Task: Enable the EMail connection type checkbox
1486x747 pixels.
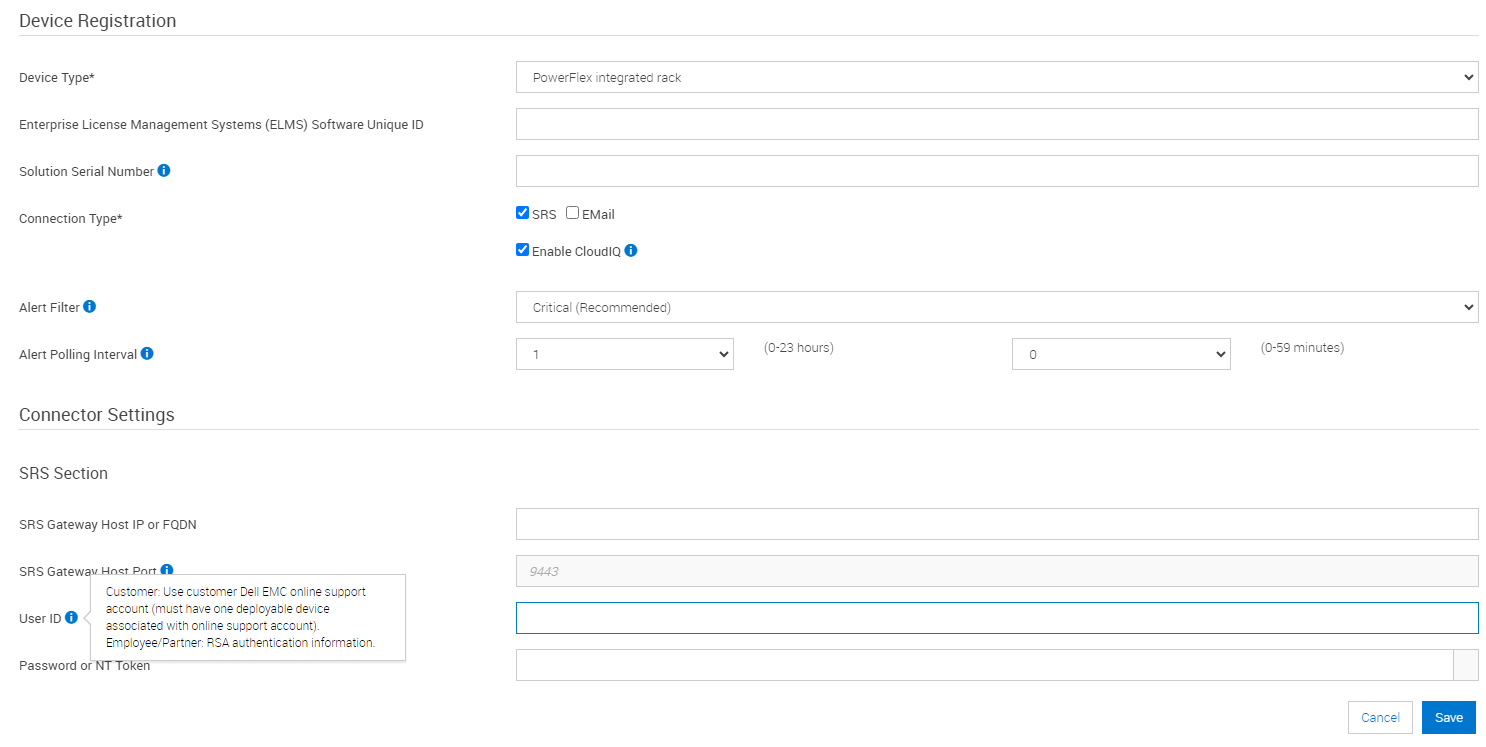Action: click(x=573, y=213)
